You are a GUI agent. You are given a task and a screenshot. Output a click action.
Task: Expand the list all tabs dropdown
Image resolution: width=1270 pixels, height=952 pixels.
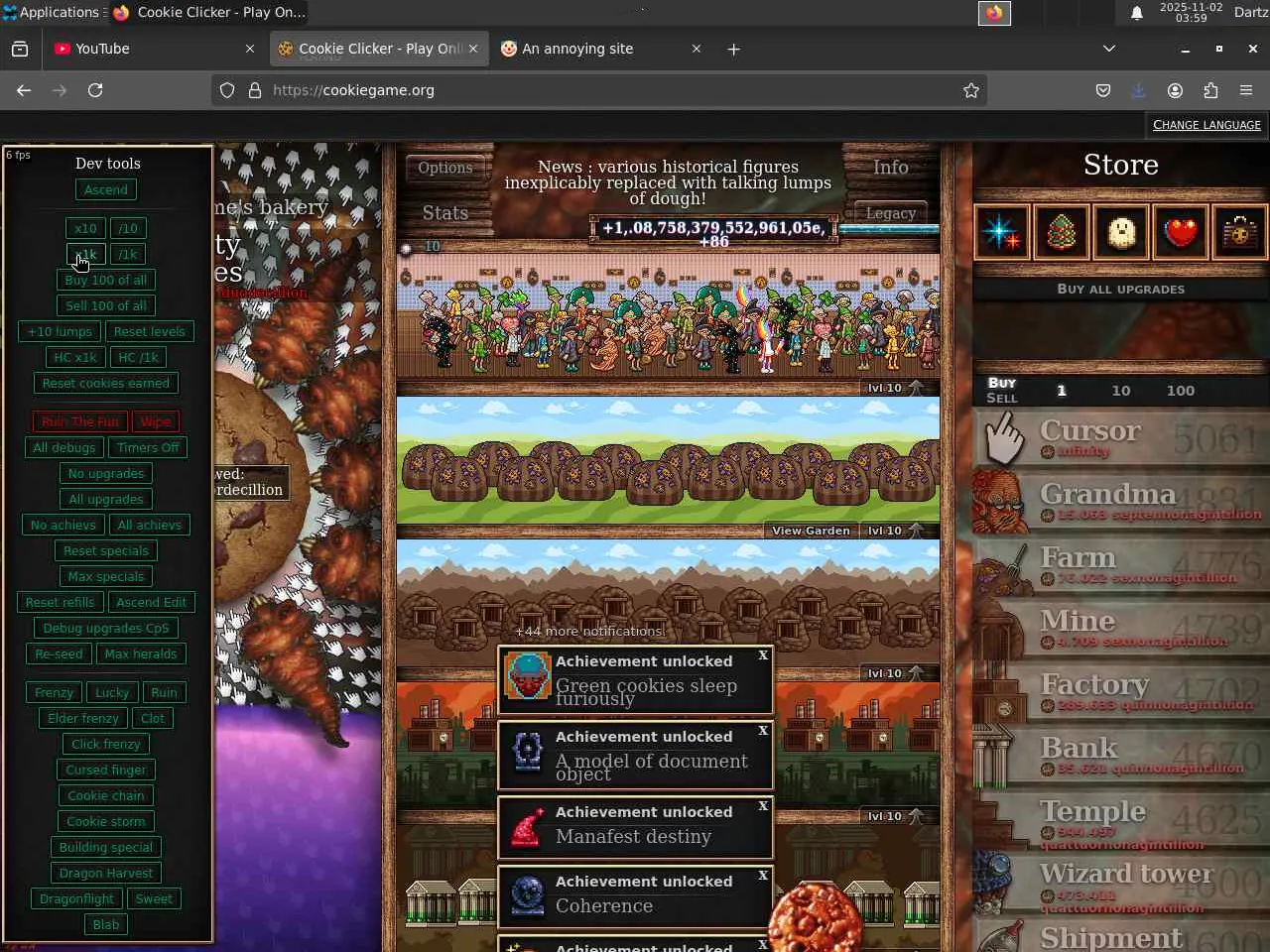(1109, 49)
